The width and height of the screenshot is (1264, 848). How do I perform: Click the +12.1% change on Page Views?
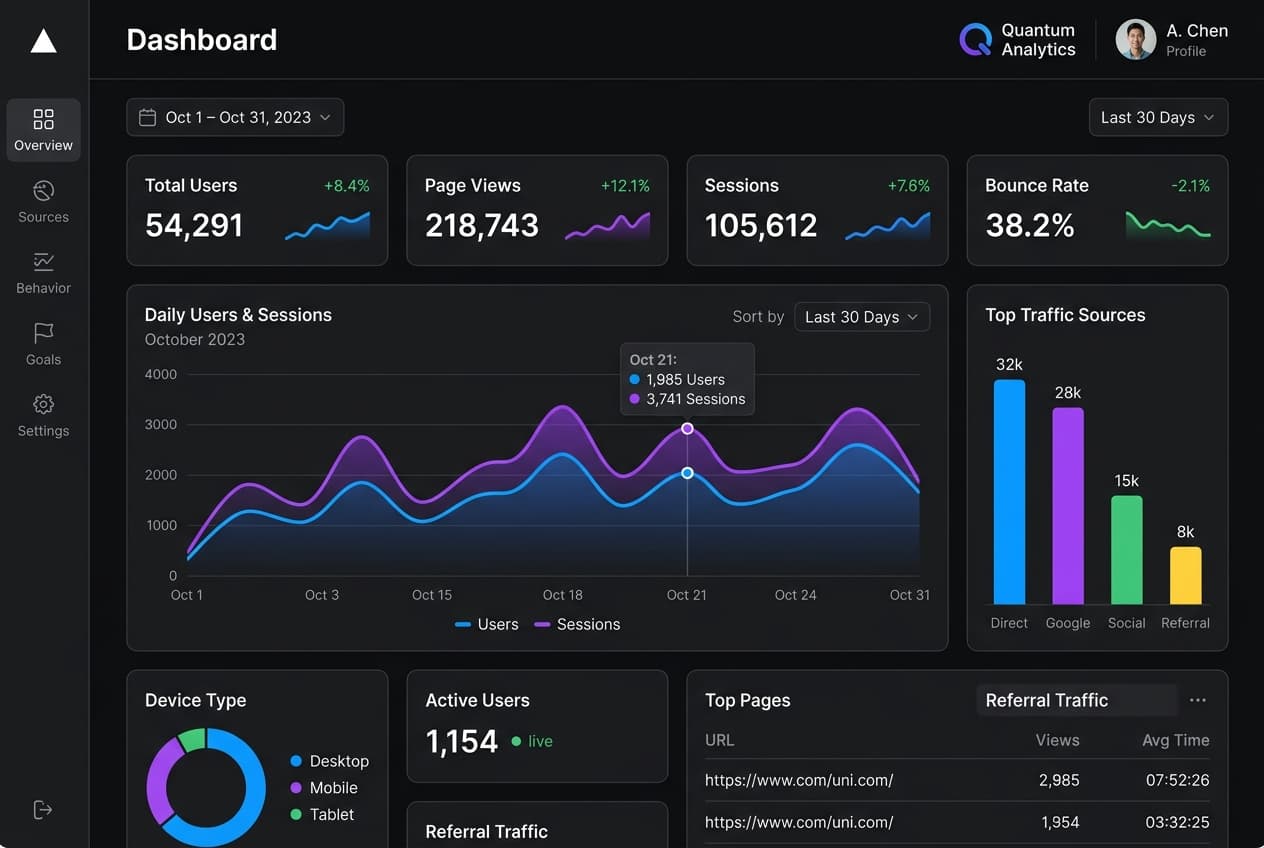[625, 186]
